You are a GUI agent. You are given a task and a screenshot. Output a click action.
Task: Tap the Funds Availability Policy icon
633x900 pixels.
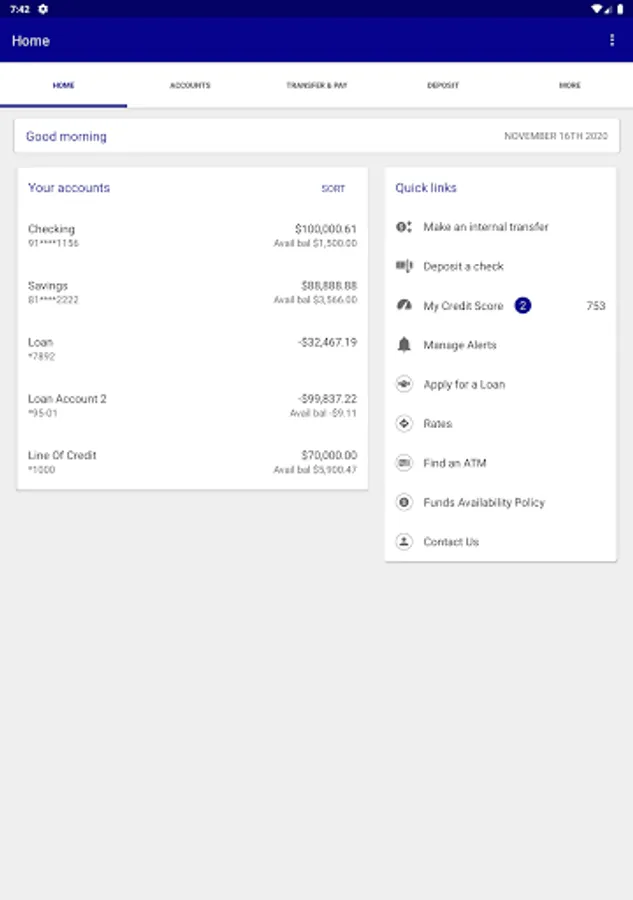coord(404,502)
